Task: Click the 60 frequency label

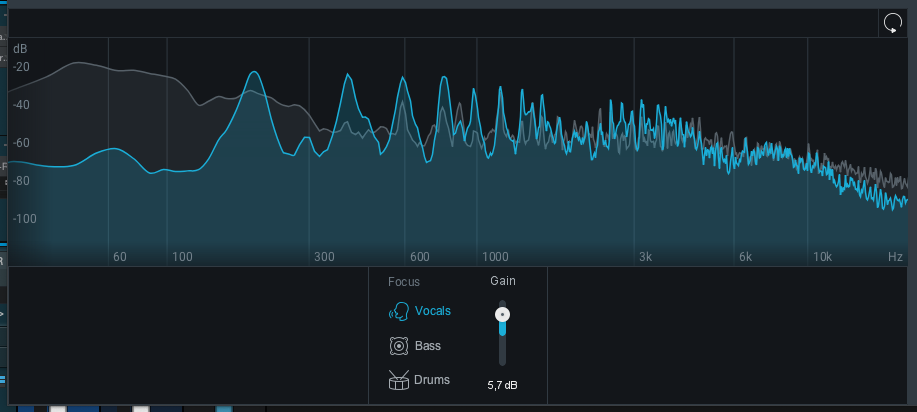Action: click(x=120, y=257)
